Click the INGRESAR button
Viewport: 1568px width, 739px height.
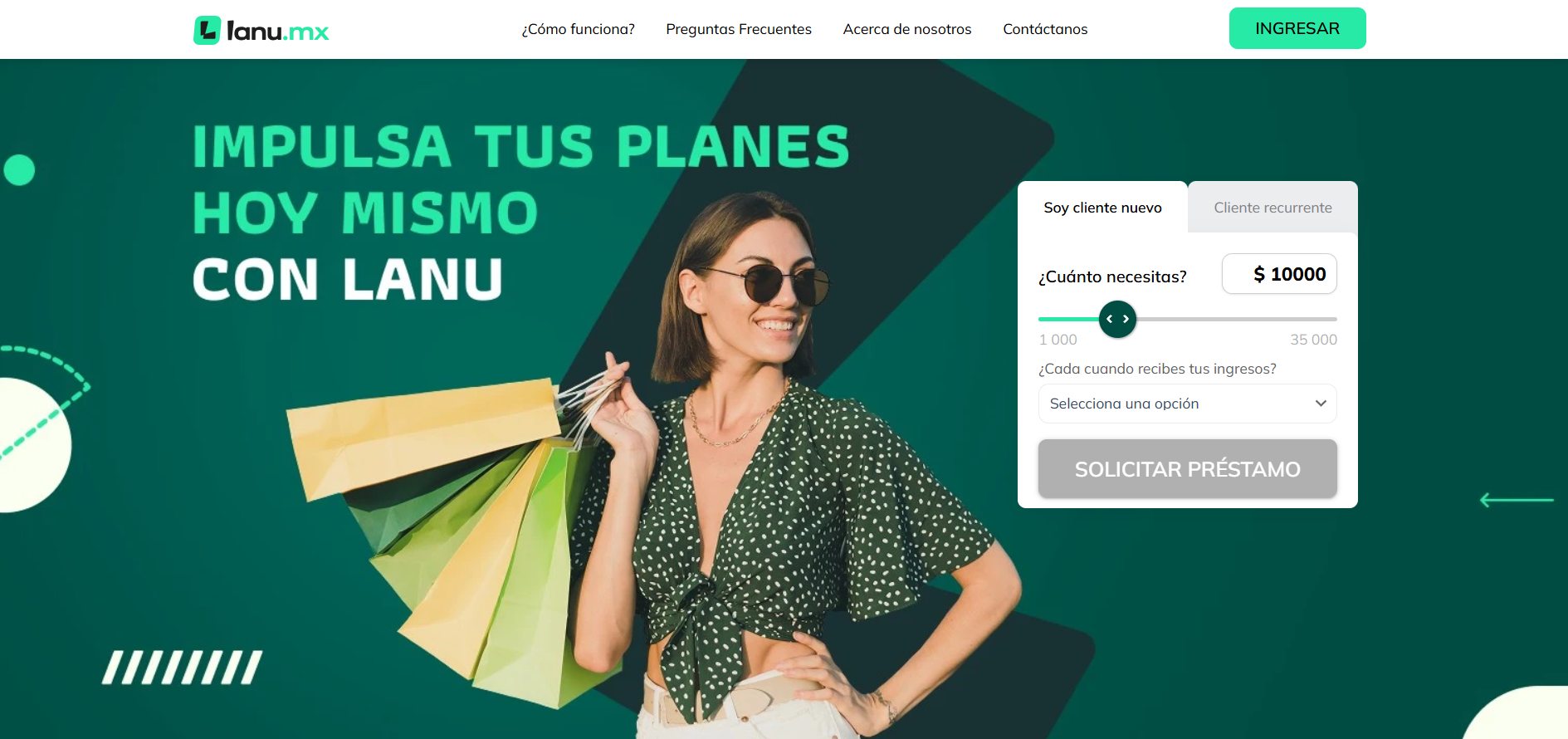pyautogui.click(x=1297, y=28)
